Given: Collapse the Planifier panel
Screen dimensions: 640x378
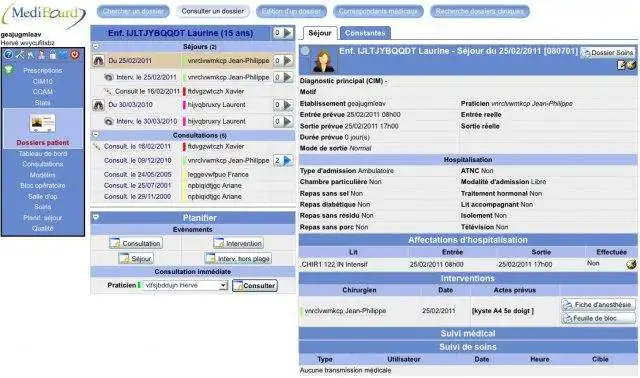Looking at the screenshot, I should click(x=96, y=217).
